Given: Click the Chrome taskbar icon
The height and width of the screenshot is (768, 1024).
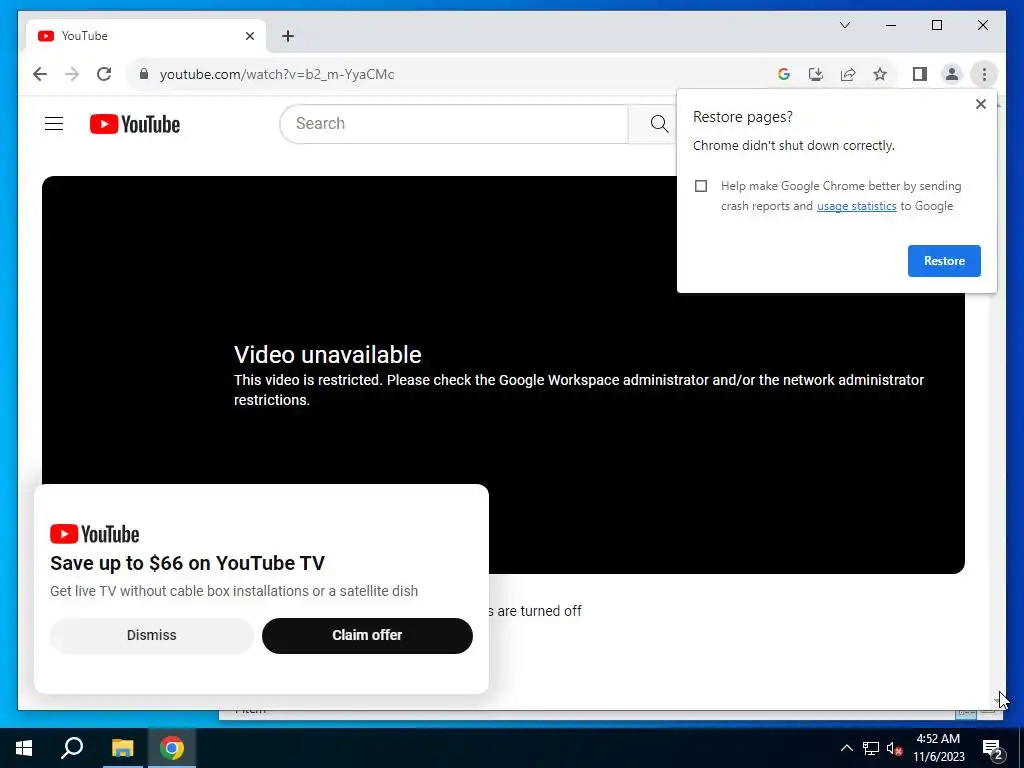Looking at the screenshot, I should (172, 748).
